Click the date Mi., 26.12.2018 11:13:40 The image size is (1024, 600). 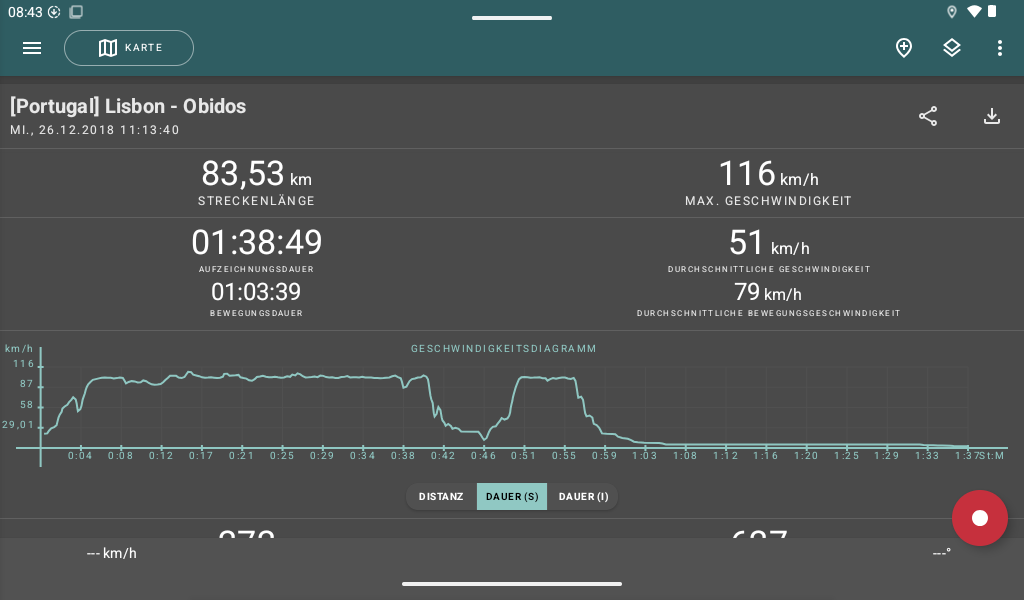95,130
